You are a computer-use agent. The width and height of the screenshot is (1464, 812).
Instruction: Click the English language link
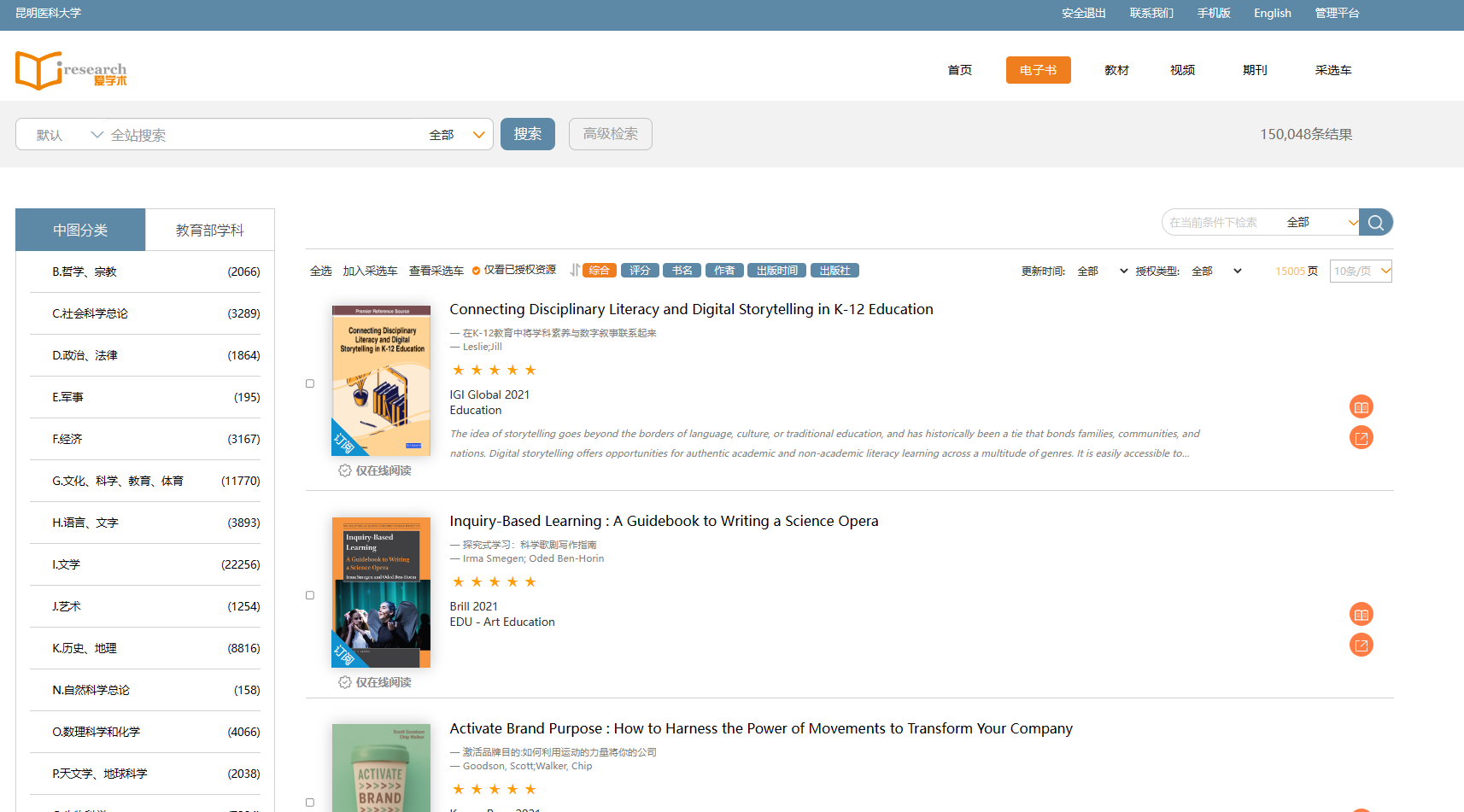(x=1272, y=14)
